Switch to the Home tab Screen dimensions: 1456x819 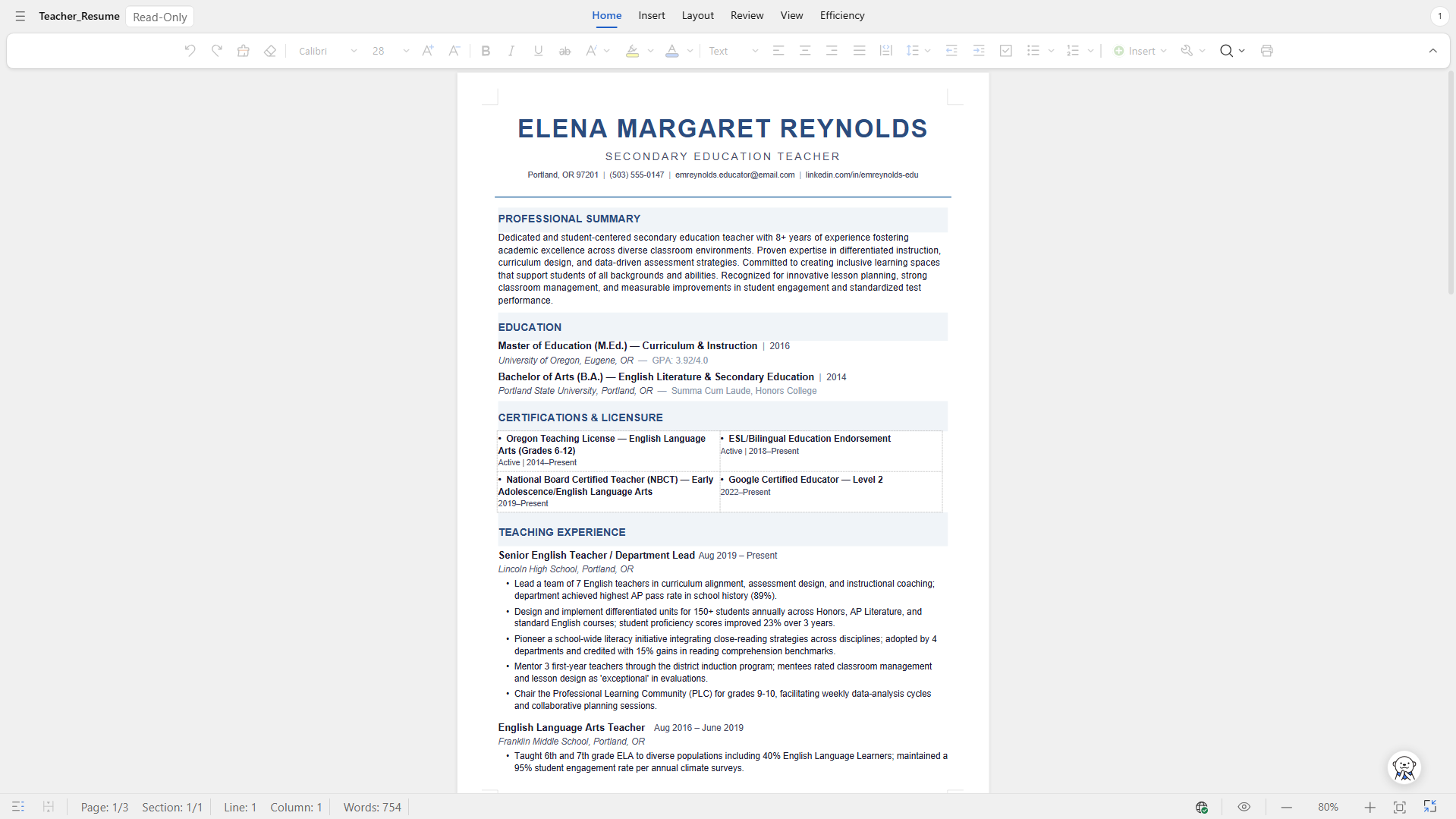tap(607, 15)
